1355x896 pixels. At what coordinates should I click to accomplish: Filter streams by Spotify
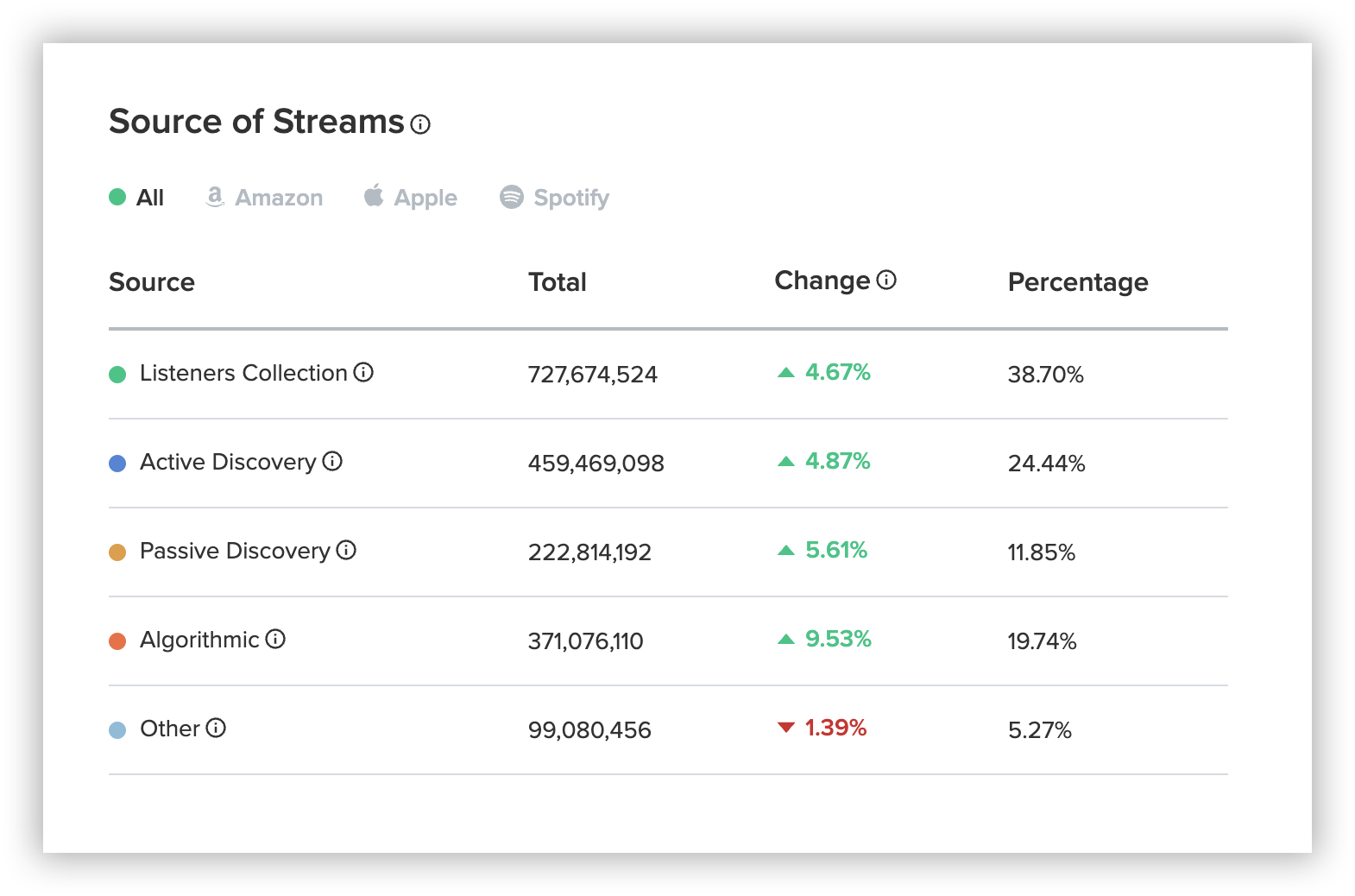pyautogui.click(x=570, y=198)
